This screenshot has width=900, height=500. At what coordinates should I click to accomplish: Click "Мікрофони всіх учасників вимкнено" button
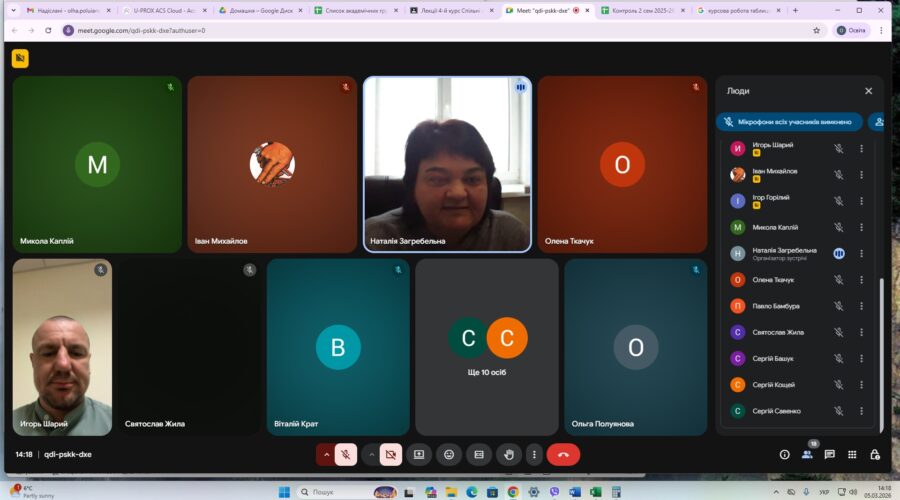[789, 122]
